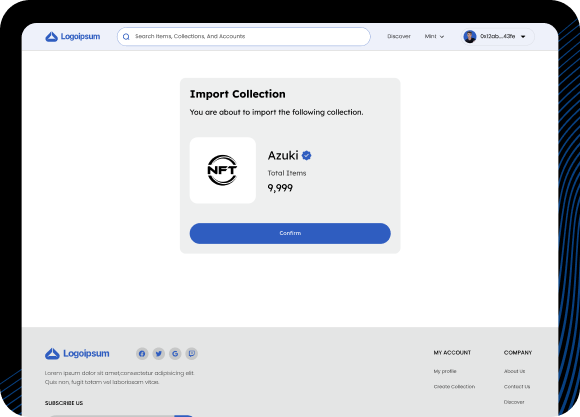The width and height of the screenshot is (580, 417).
Task: Open the wallet account dropdown arrow
Action: pyautogui.click(x=523, y=37)
